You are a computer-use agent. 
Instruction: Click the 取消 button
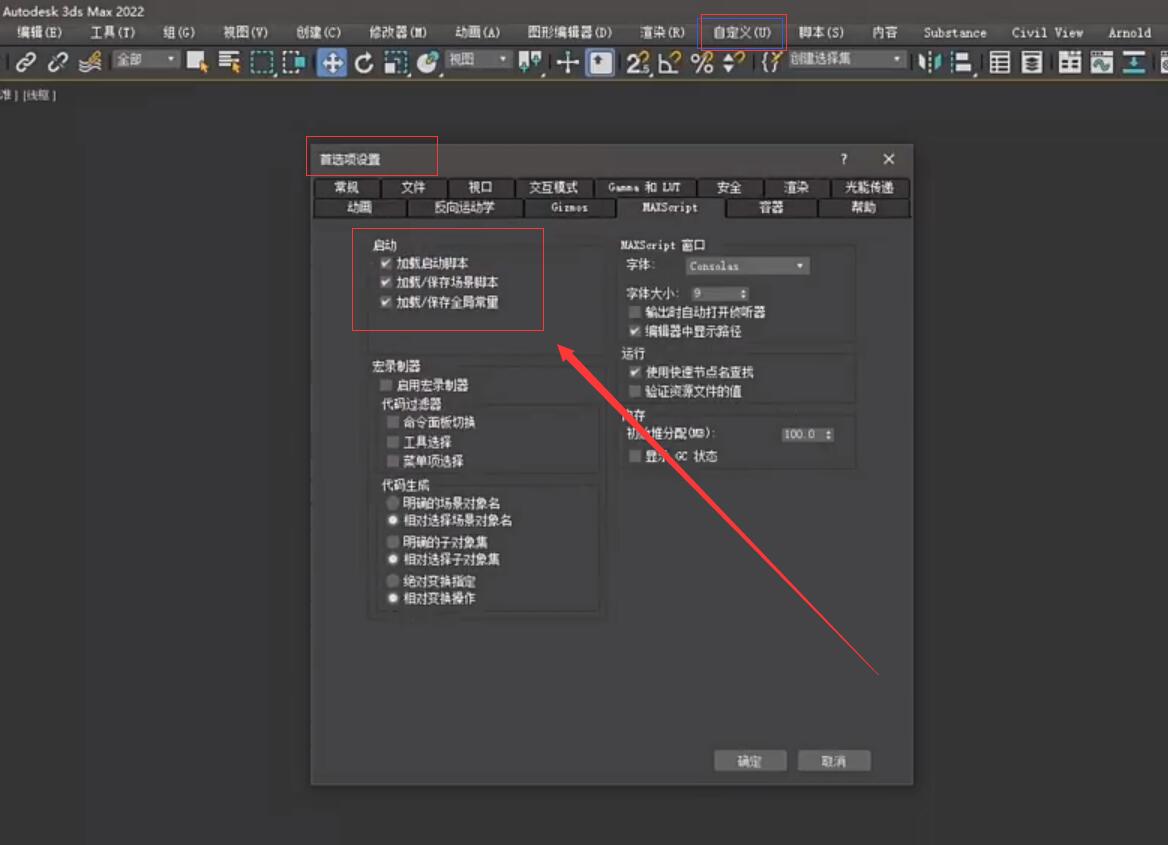[834, 761]
